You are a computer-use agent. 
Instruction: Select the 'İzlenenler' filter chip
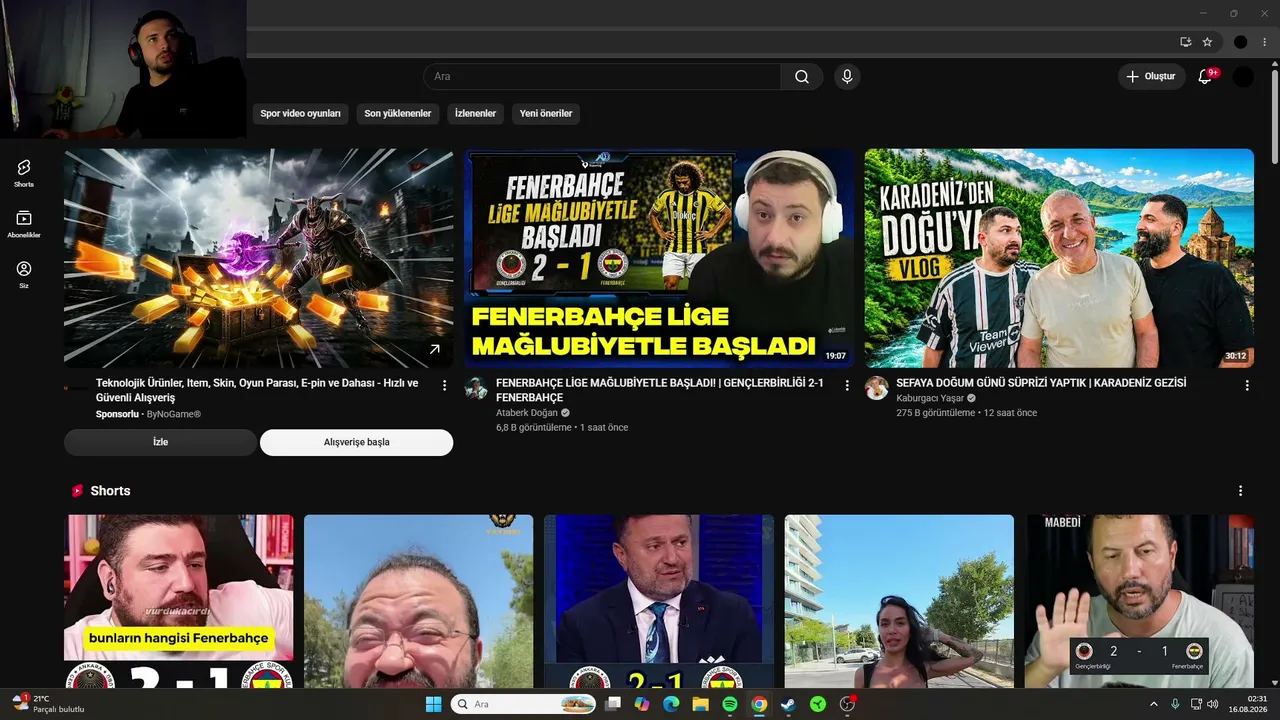click(475, 114)
